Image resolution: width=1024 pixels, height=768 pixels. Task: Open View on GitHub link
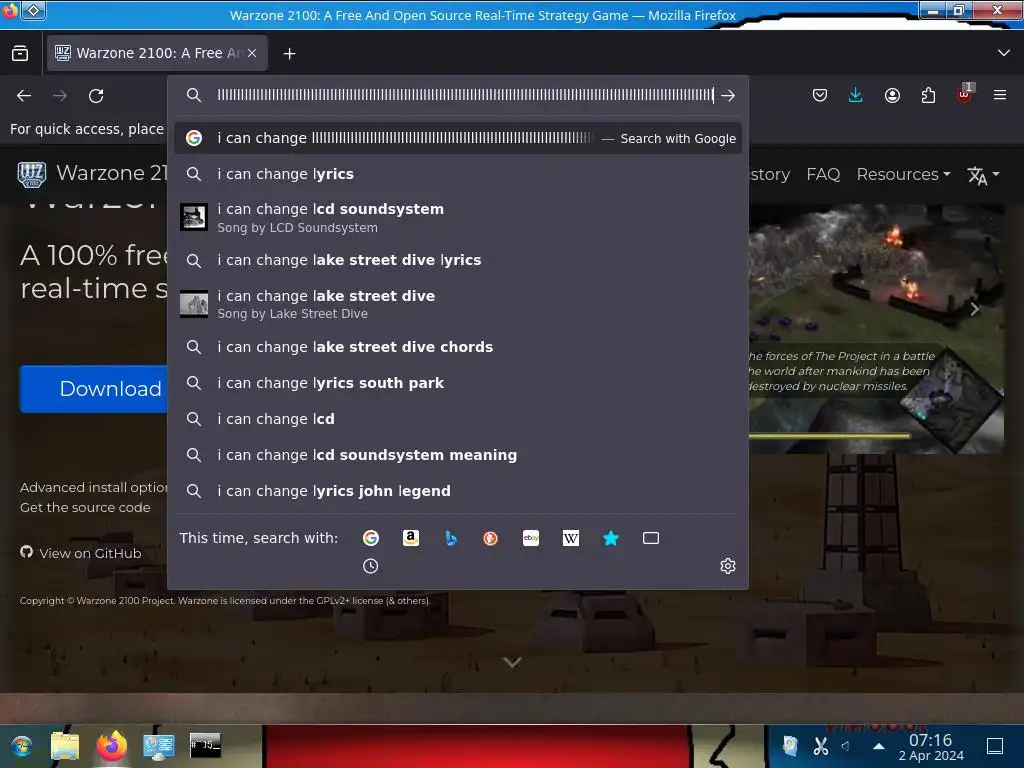[x=80, y=552]
